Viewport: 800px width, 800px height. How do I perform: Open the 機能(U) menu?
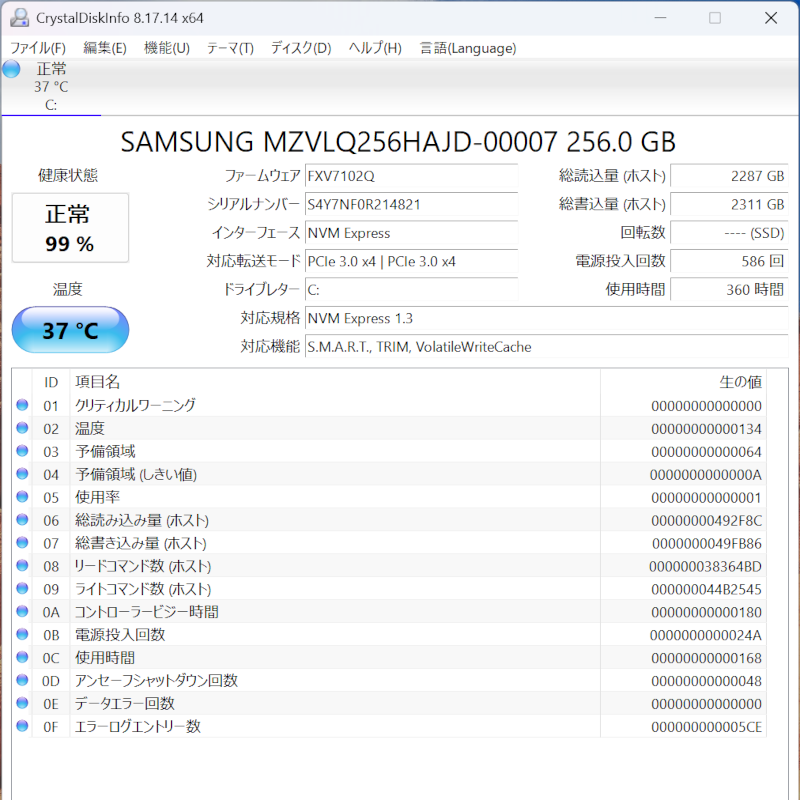(x=167, y=48)
